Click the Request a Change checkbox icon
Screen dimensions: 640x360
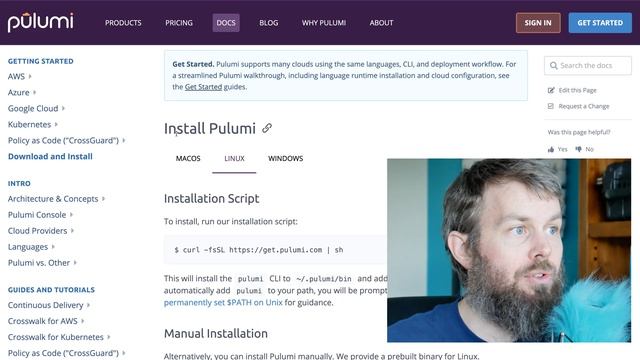(x=551, y=106)
